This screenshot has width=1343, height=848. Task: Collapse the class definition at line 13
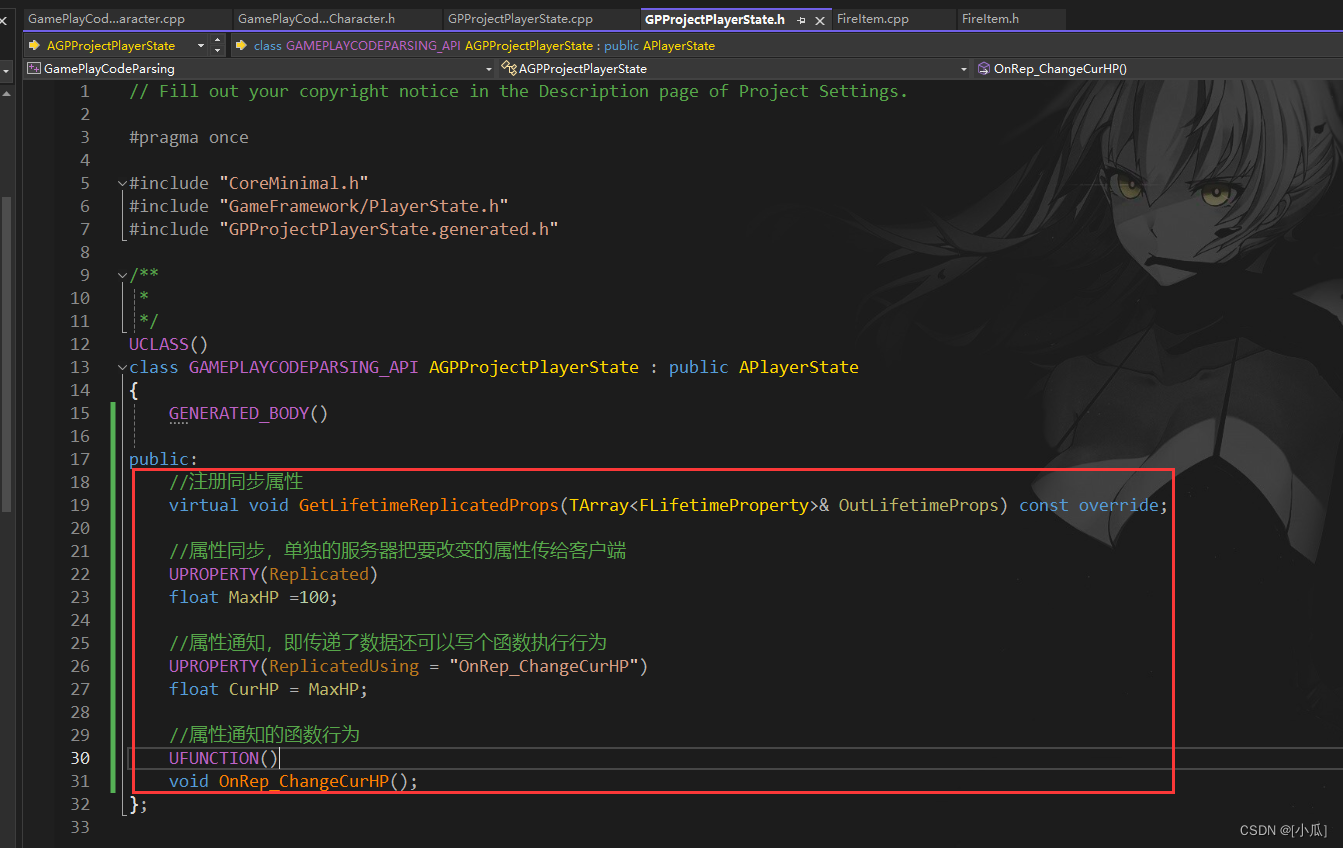pos(122,367)
